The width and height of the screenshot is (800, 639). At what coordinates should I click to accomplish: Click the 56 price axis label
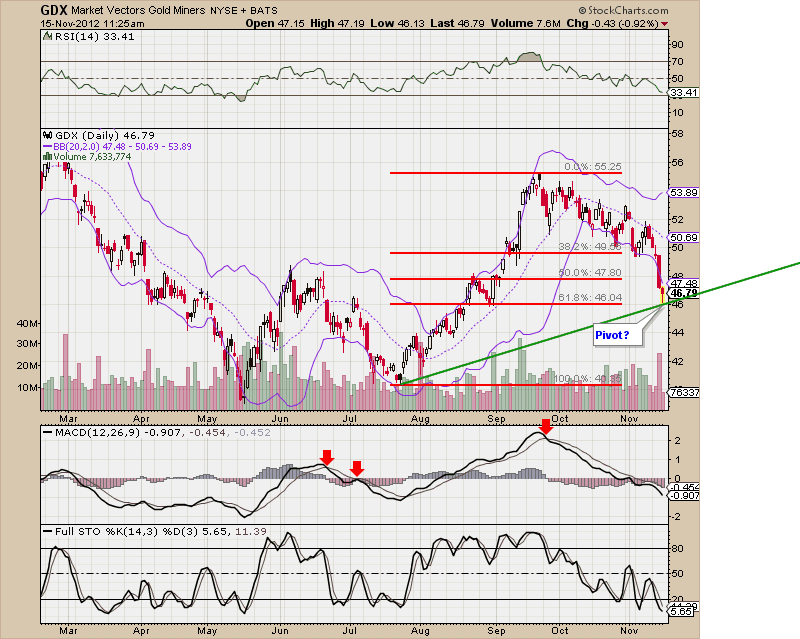(677, 162)
